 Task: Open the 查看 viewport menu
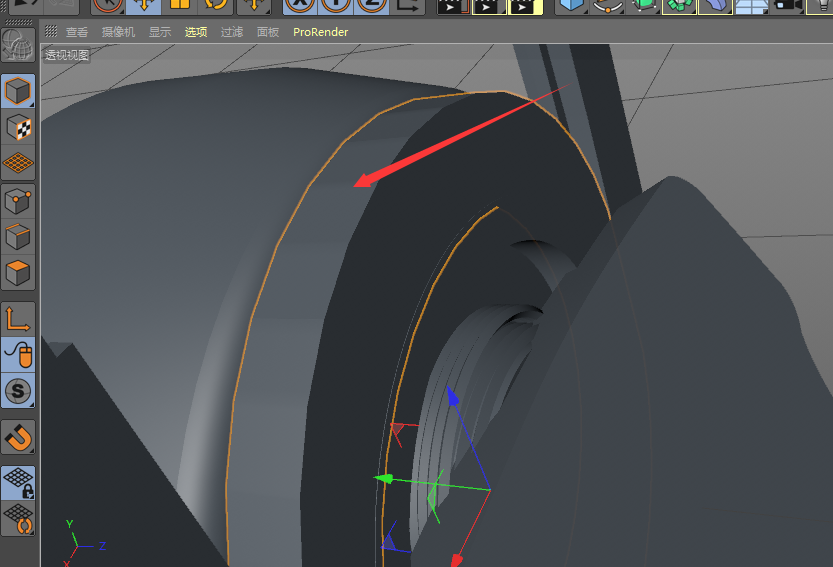pos(76,32)
